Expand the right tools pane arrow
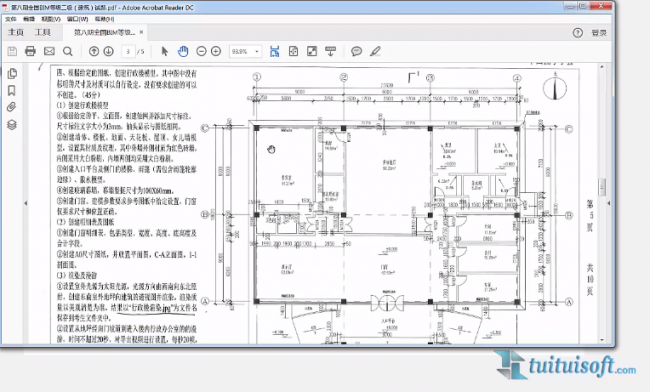Image resolution: width=650 pixels, height=392 pixels. click(609, 203)
